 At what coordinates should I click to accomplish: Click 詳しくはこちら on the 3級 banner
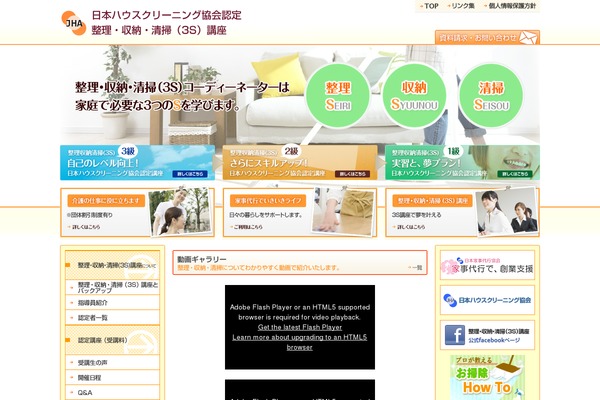pyautogui.click(x=190, y=174)
